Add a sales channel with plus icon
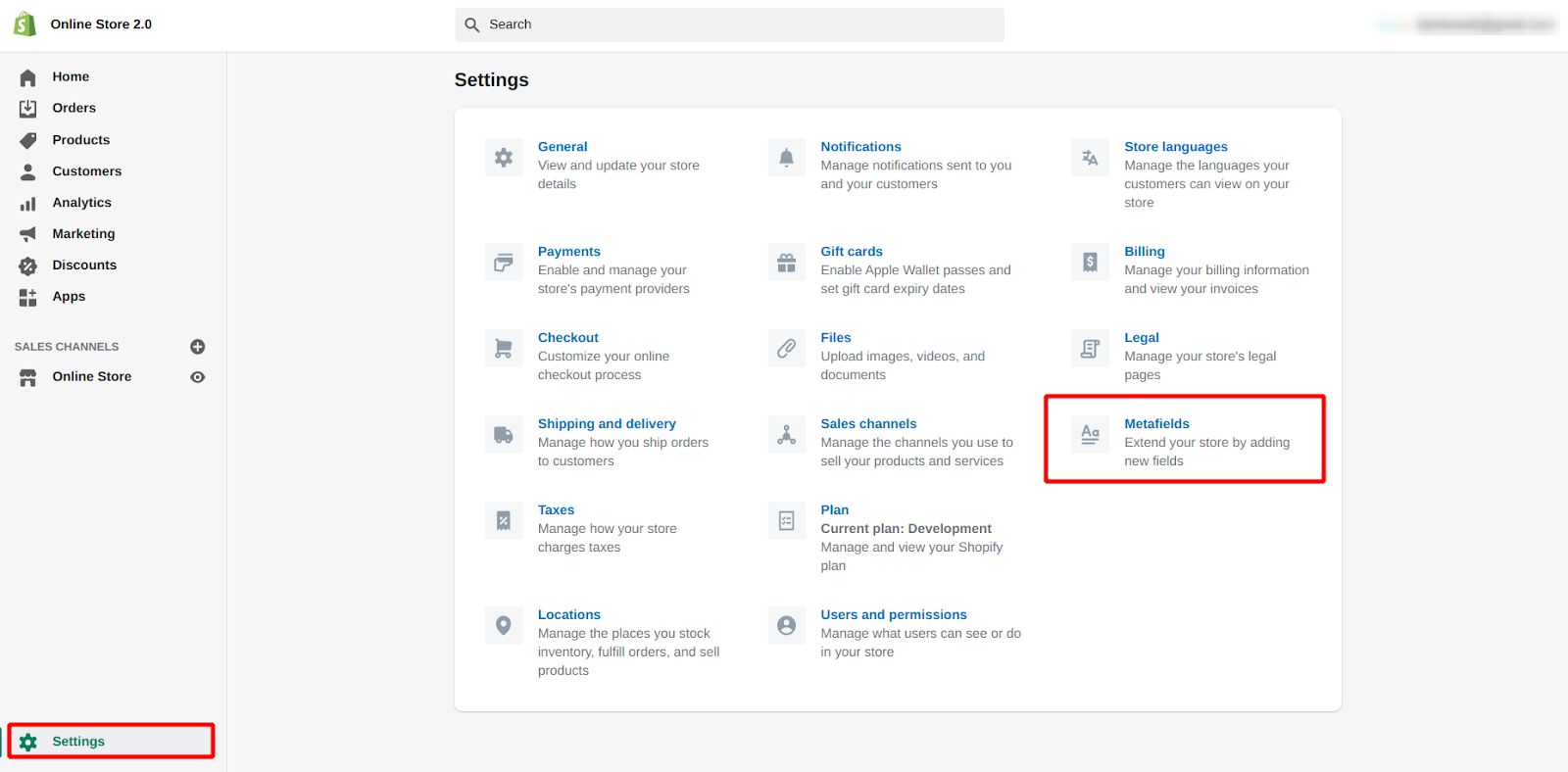Image resolution: width=1568 pixels, height=772 pixels. click(x=197, y=347)
